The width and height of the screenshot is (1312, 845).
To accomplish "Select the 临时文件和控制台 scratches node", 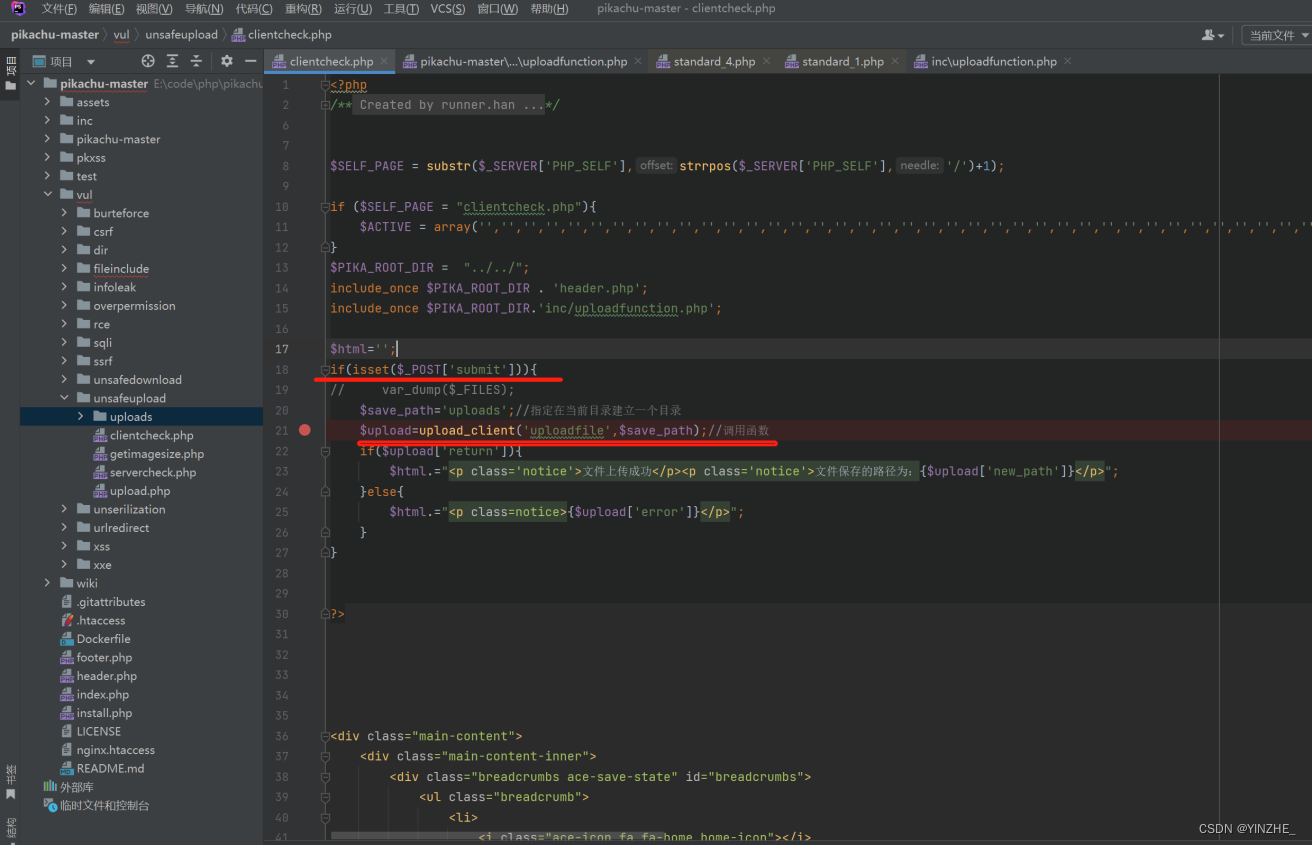I will pos(105,805).
